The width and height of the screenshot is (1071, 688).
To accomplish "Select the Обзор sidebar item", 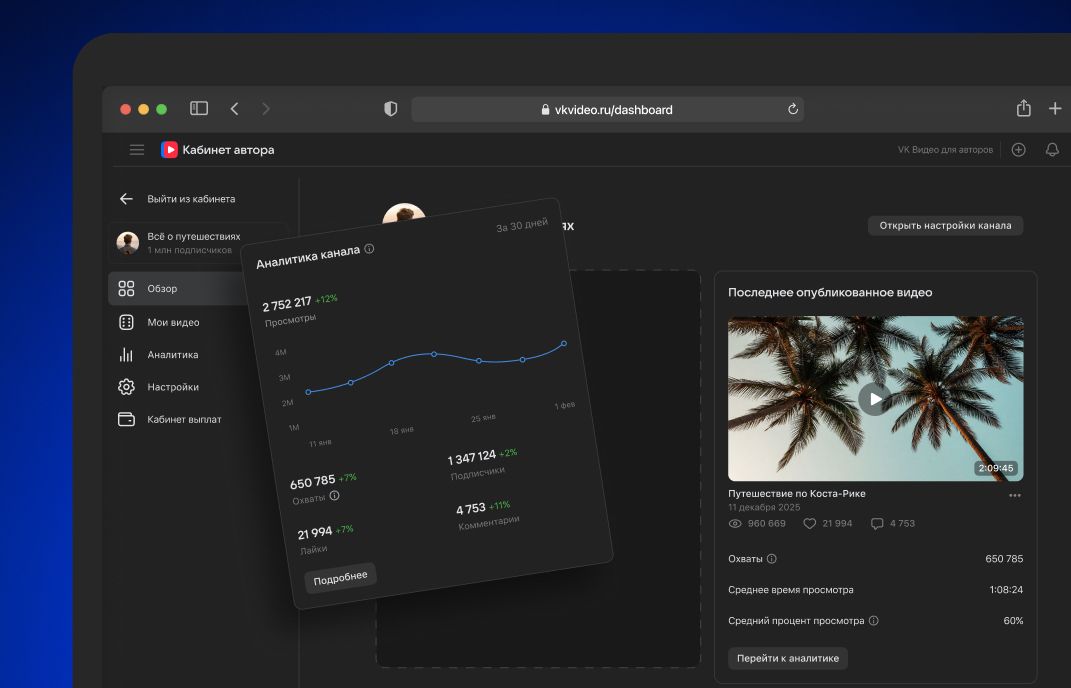I will 178,288.
